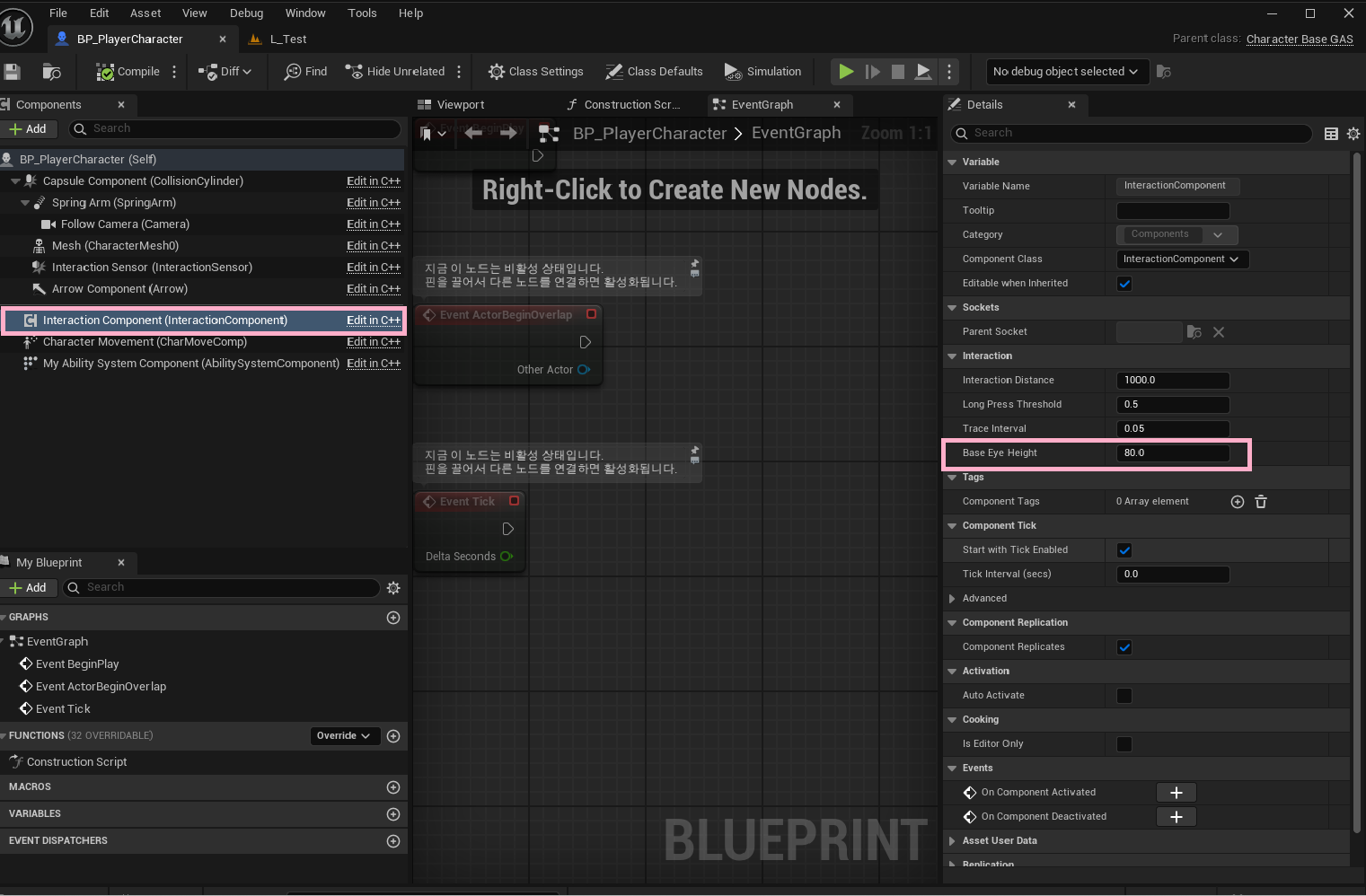Open Edit in C++ link for Follow Camera
Image resolution: width=1366 pixels, height=896 pixels.
pyautogui.click(x=374, y=224)
